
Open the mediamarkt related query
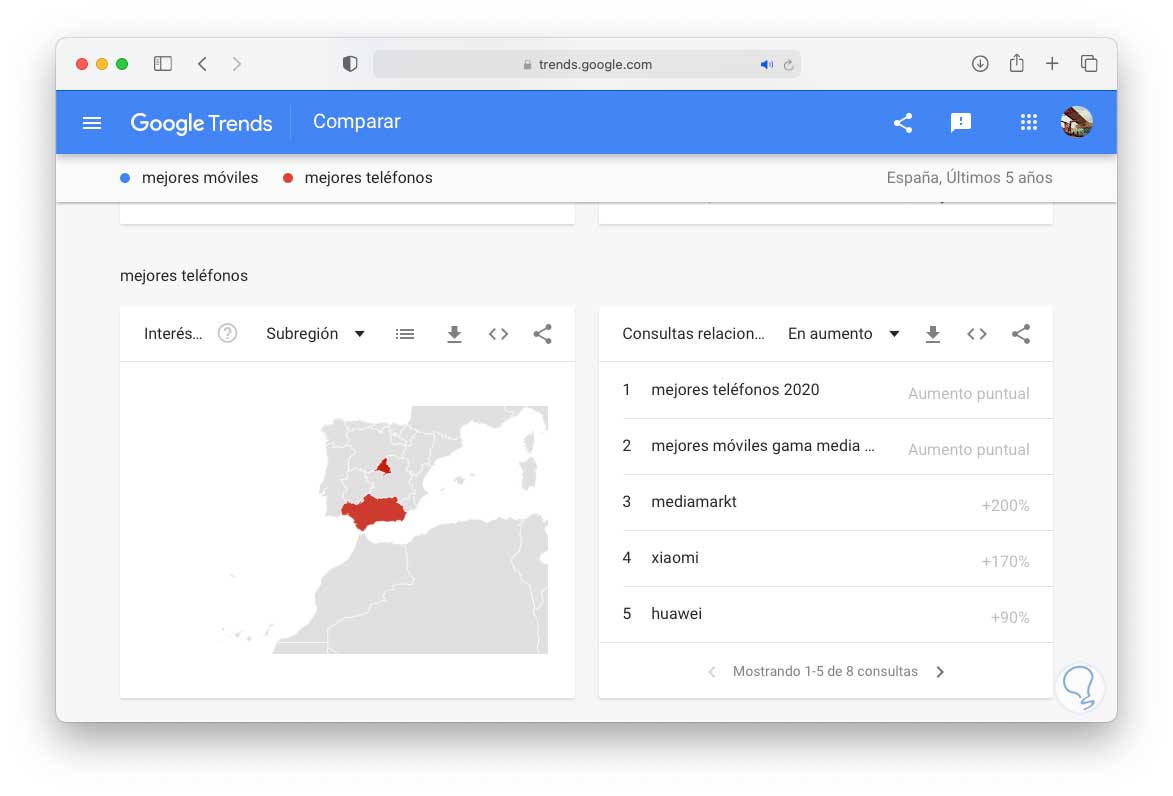tap(694, 502)
